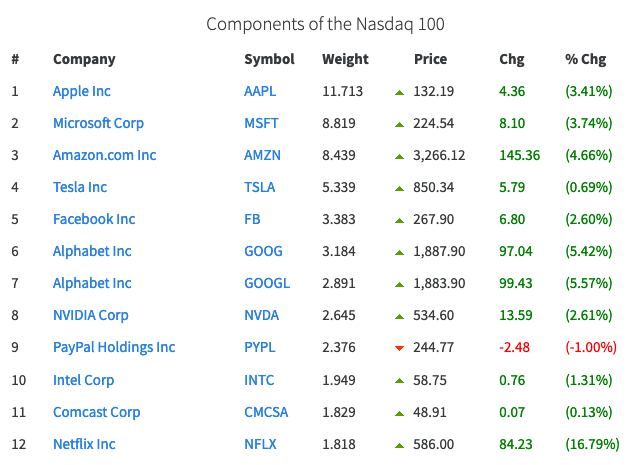Click the Company column header
The image size is (637, 465).
pyautogui.click(x=84, y=59)
